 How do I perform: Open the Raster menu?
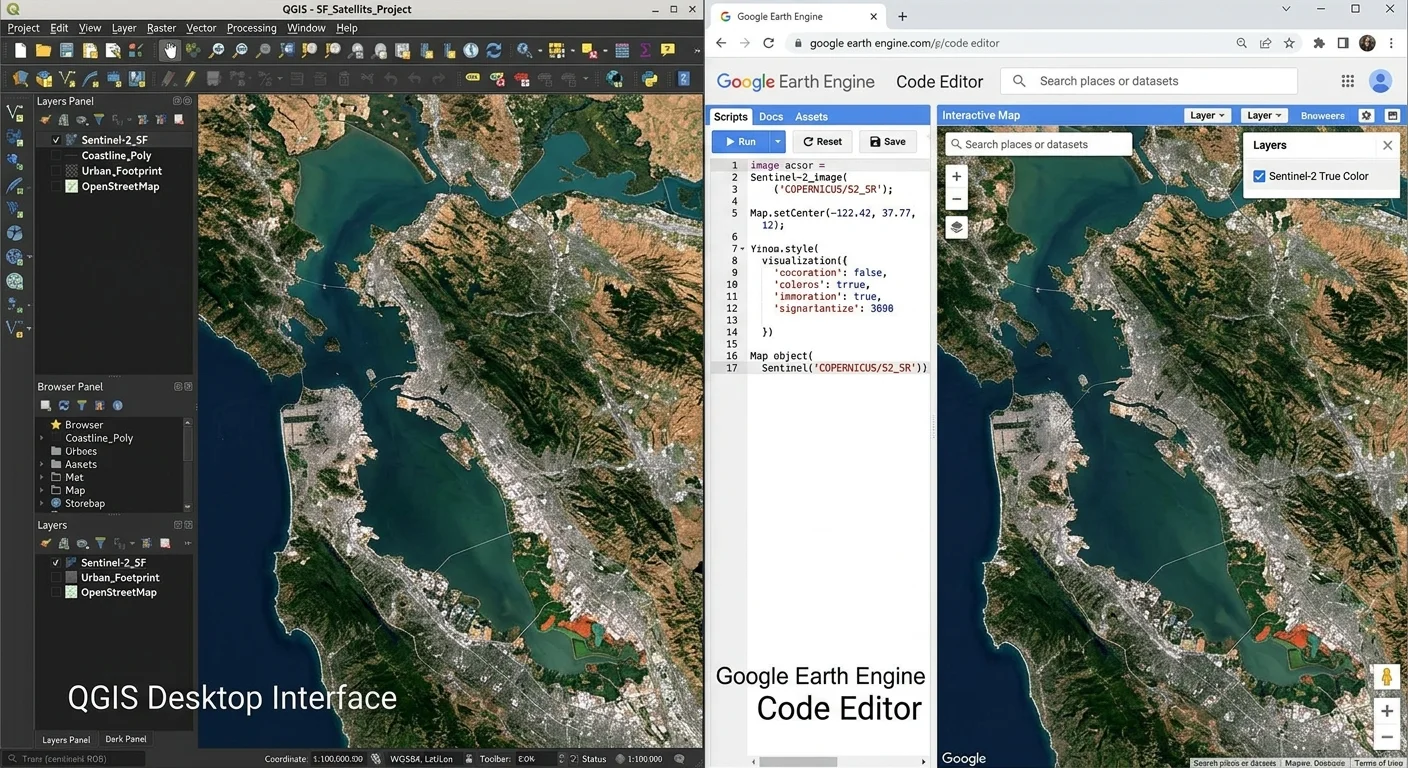tap(161, 28)
